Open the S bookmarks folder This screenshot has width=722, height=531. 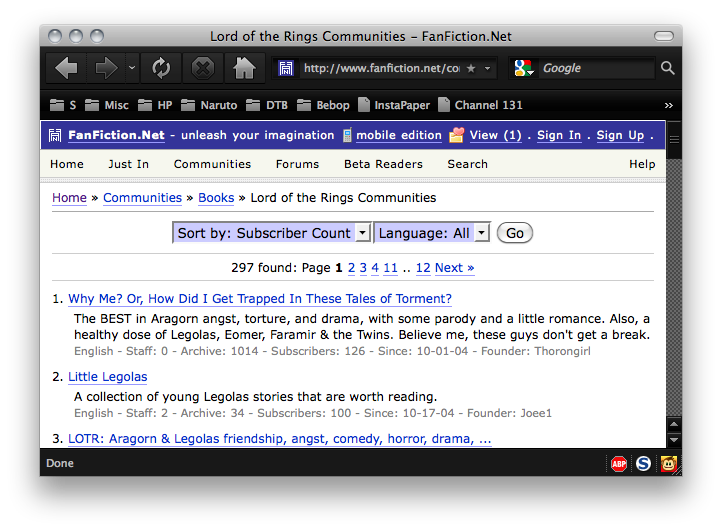(63, 105)
